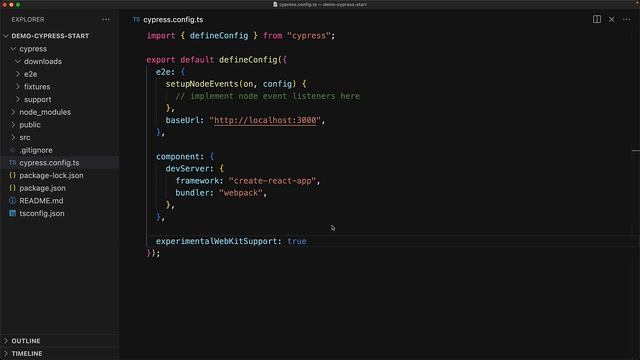640x360 pixels.
Task: Open tsconfig.json file
Action: point(42,213)
